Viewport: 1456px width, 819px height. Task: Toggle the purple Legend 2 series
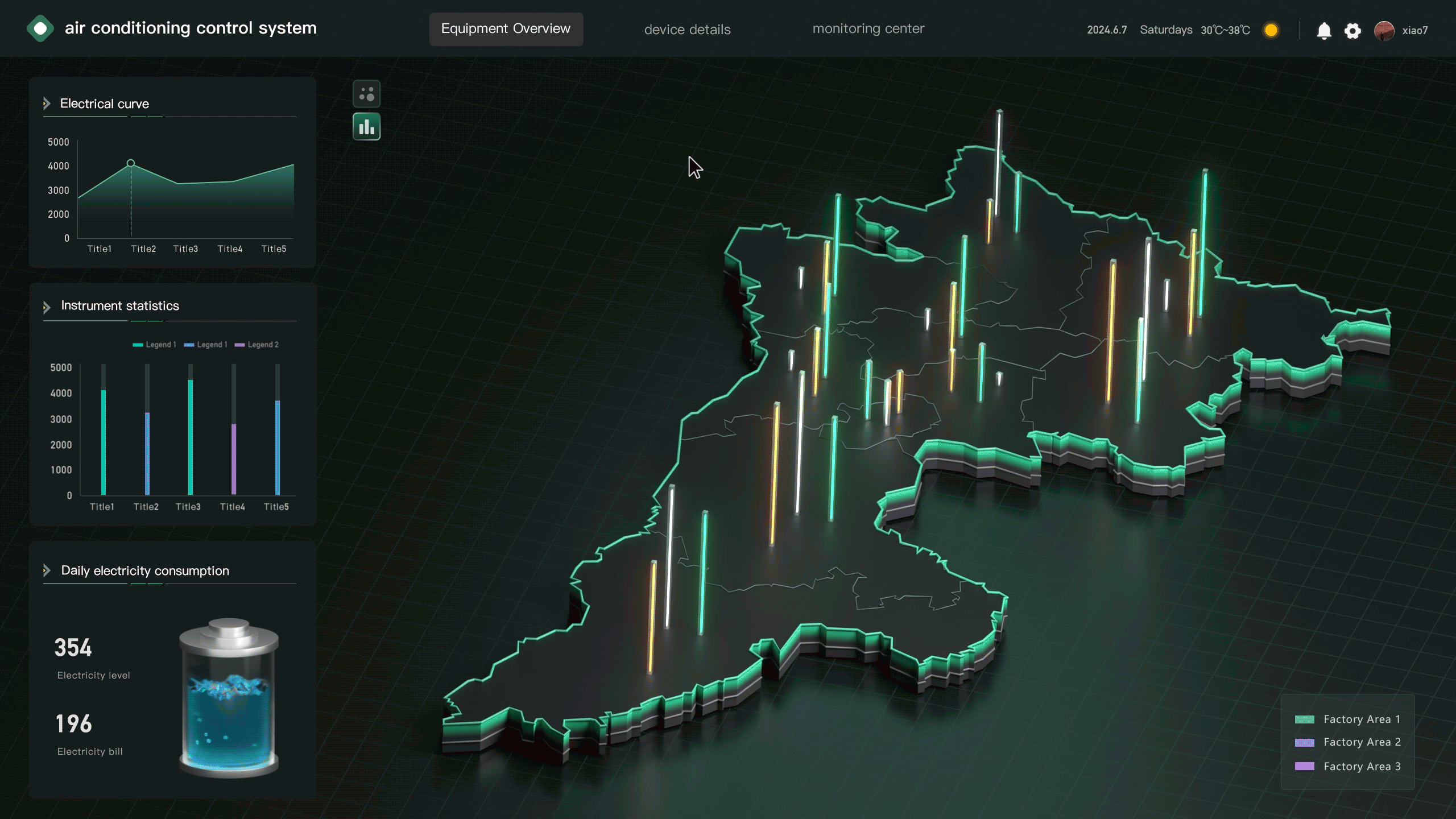[x=257, y=345]
